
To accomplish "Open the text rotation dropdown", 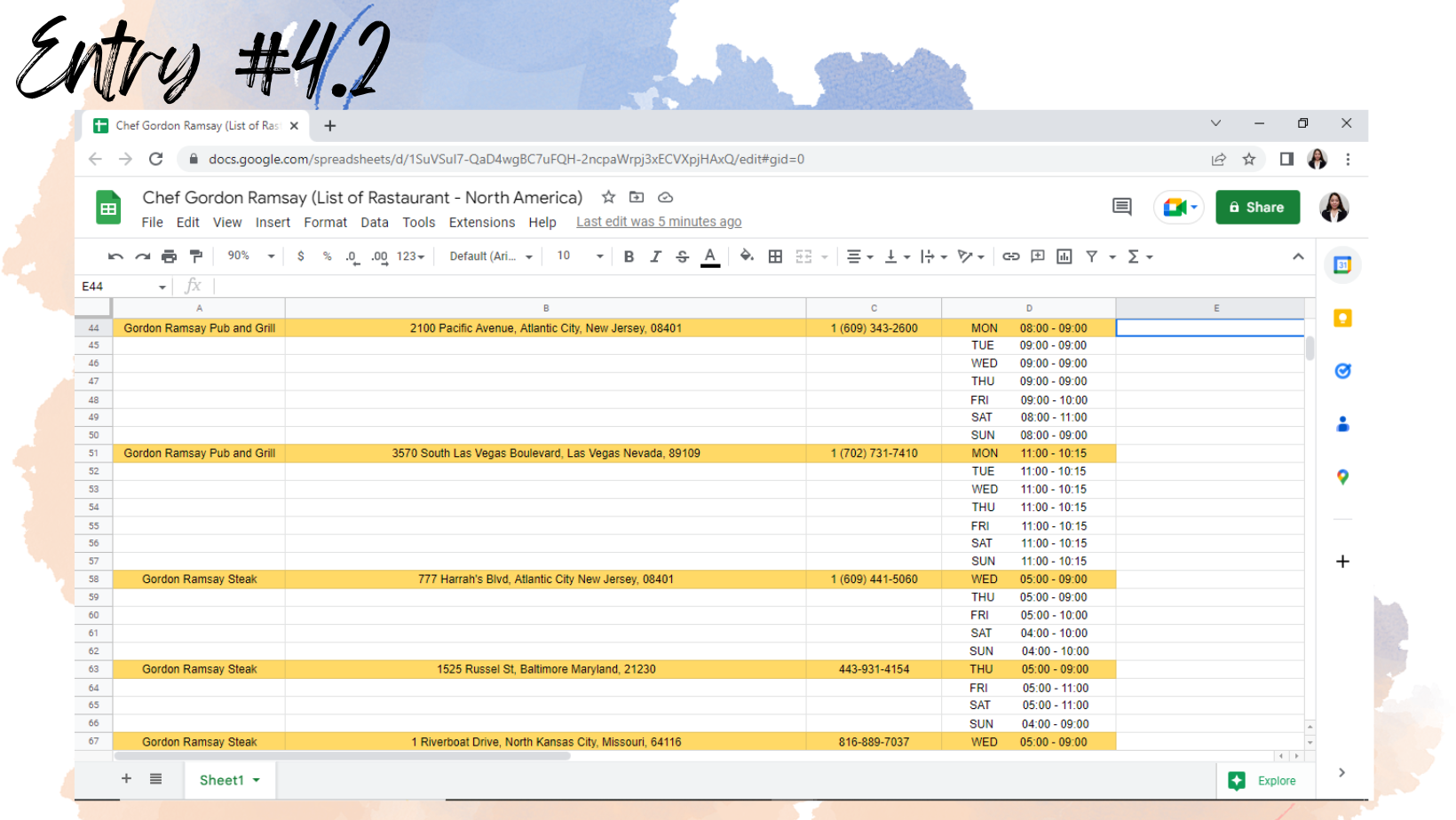I will tap(970, 256).
